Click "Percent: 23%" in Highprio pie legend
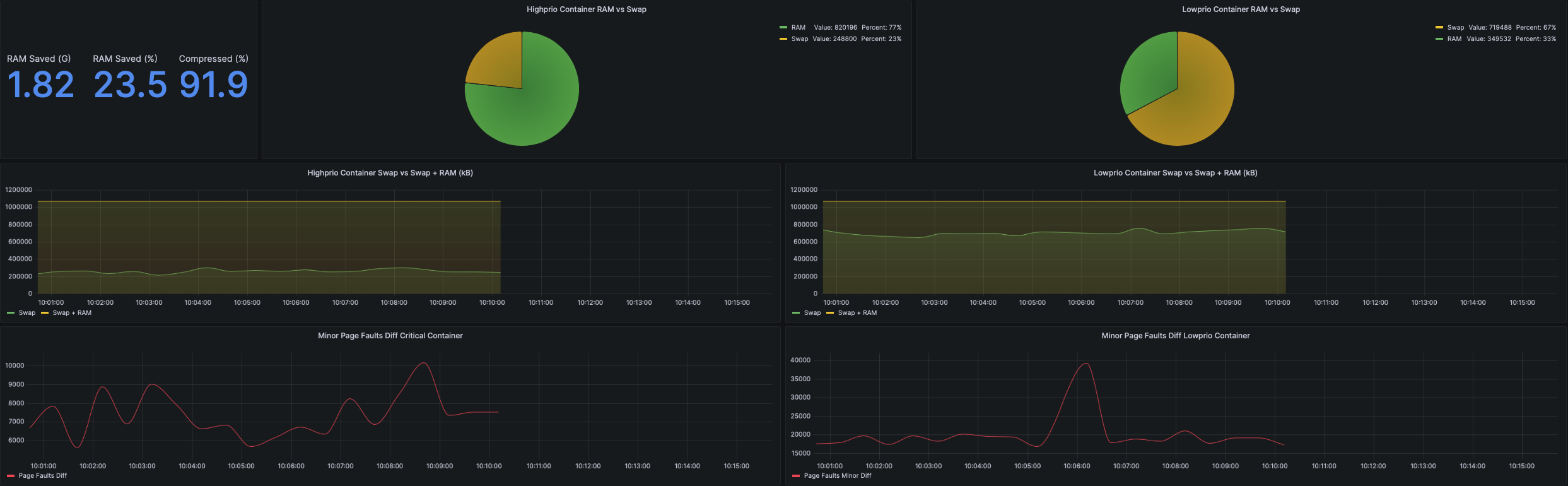 pyautogui.click(x=882, y=39)
